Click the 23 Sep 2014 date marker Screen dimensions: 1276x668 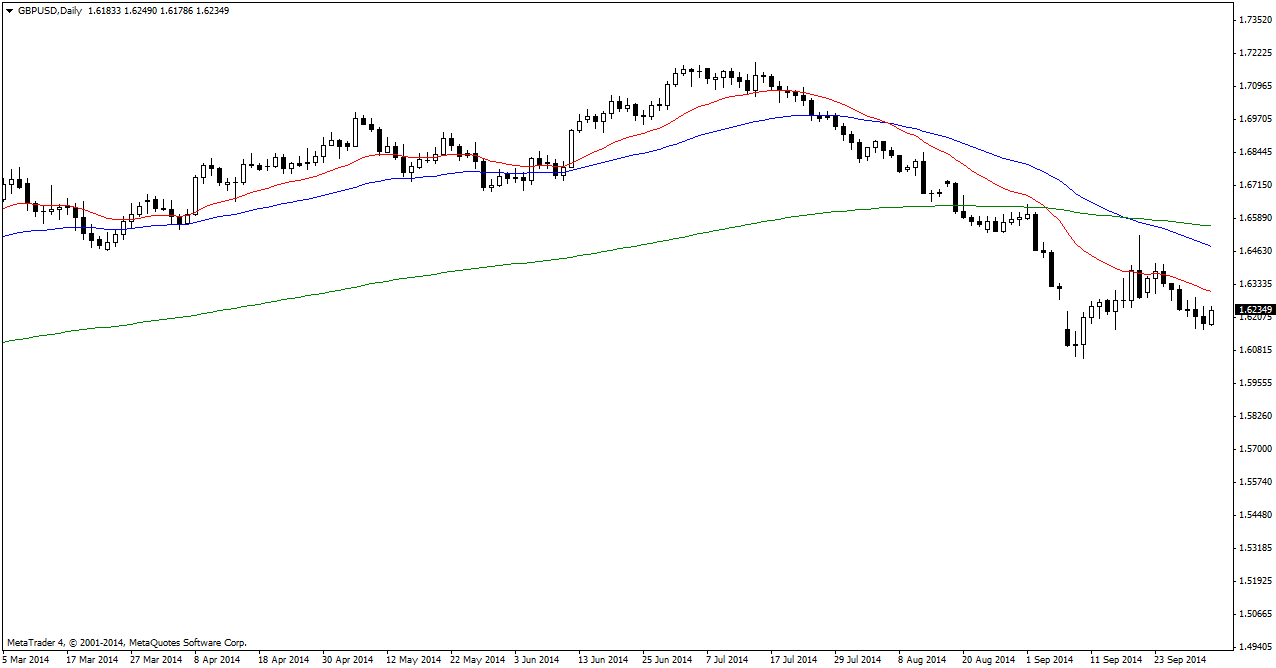[1180, 660]
